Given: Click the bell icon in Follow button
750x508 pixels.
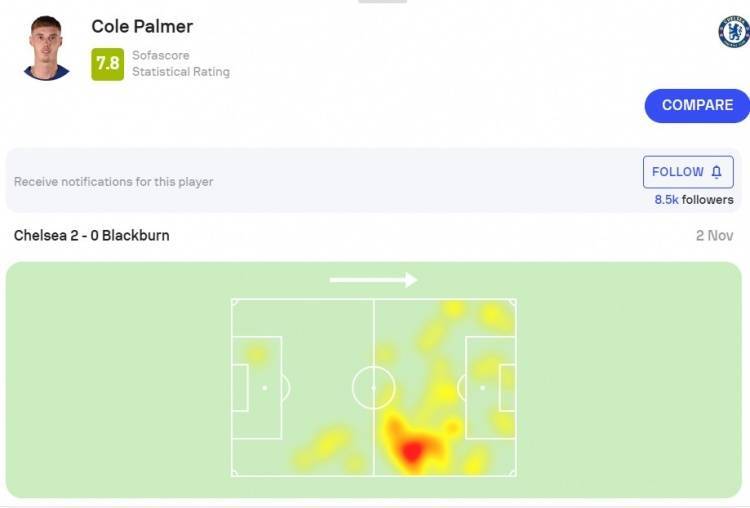Looking at the screenshot, I should 716,172.
